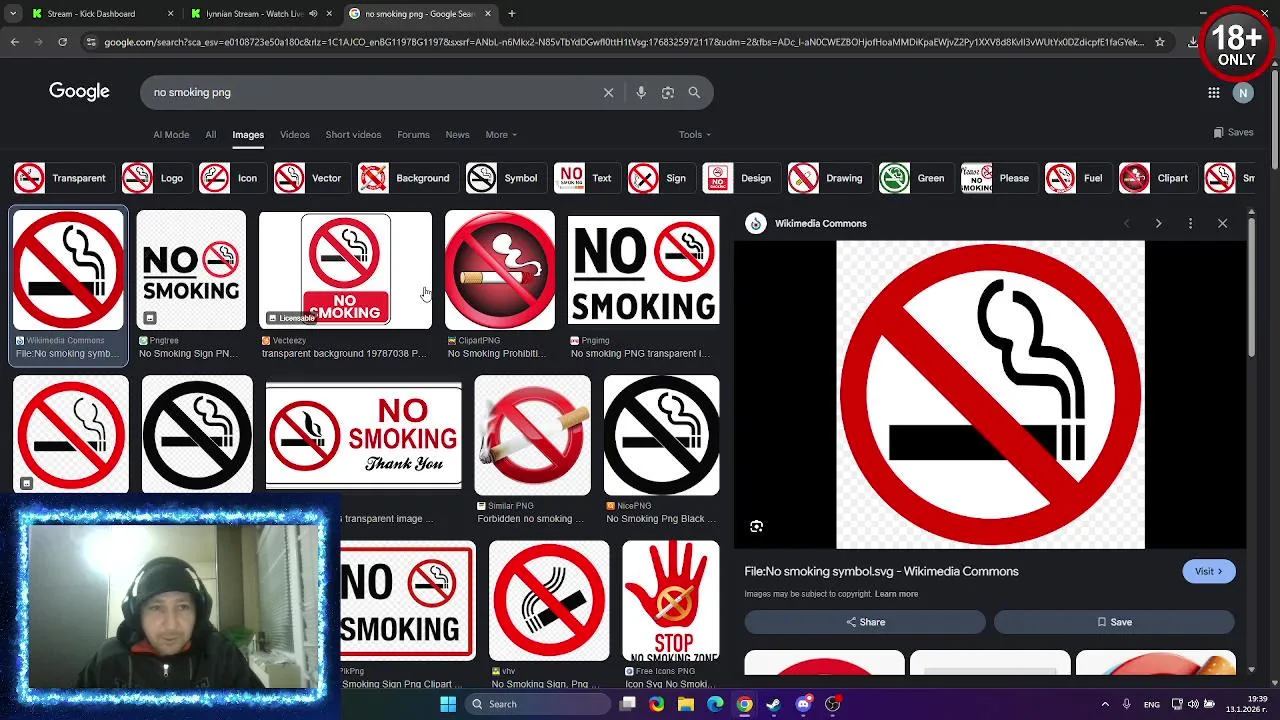Open File:No smoking symbol.svg title link
1280x720 pixels.
[x=881, y=571]
